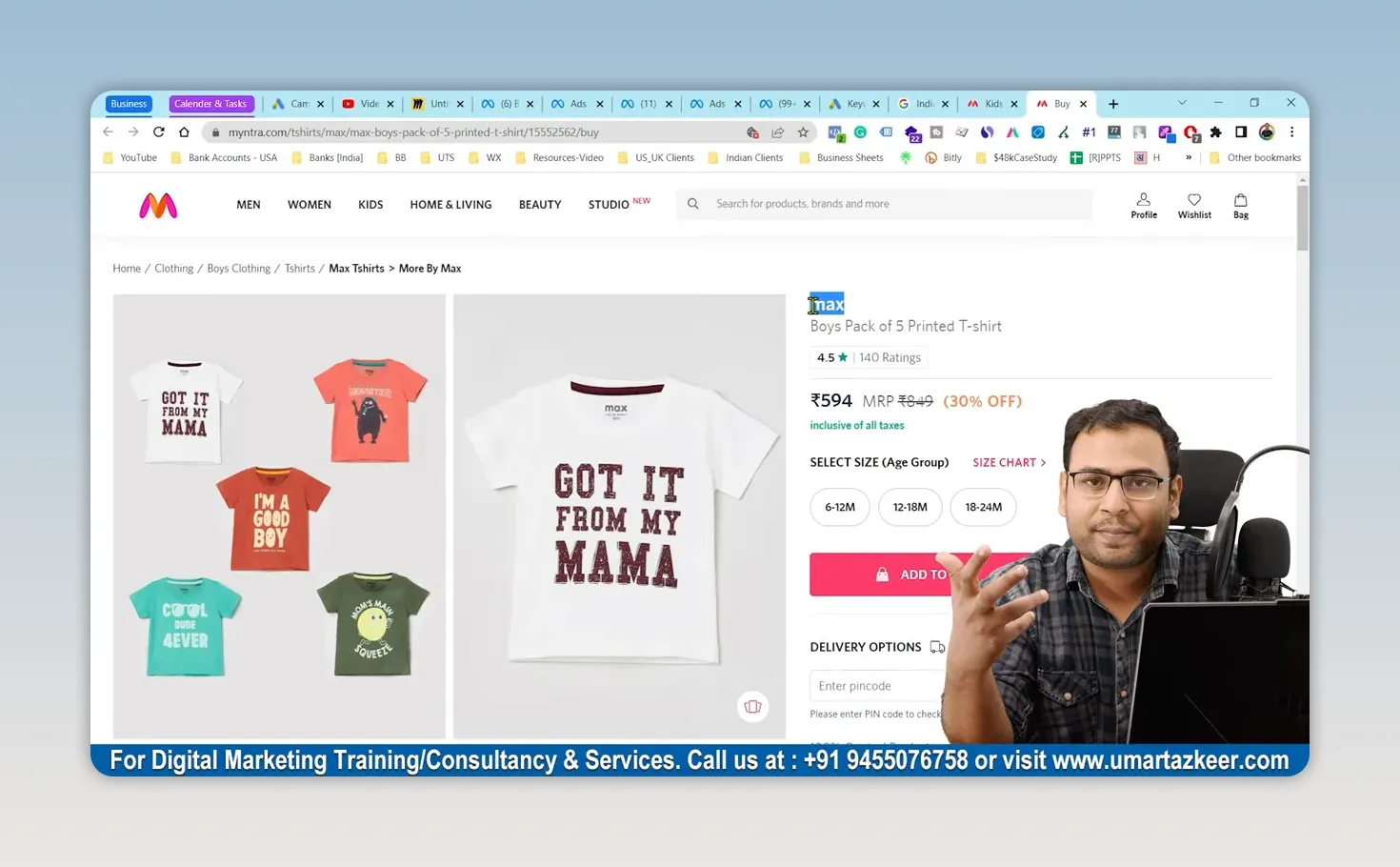Click the product search input field
This screenshot has height=867, width=1400.
click(x=886, y=204)
